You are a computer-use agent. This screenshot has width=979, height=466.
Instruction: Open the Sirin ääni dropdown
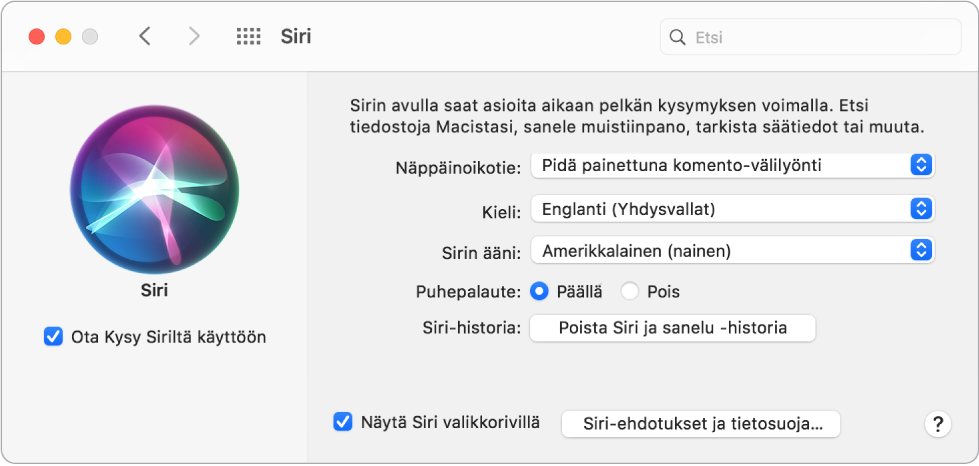[732, 251]
